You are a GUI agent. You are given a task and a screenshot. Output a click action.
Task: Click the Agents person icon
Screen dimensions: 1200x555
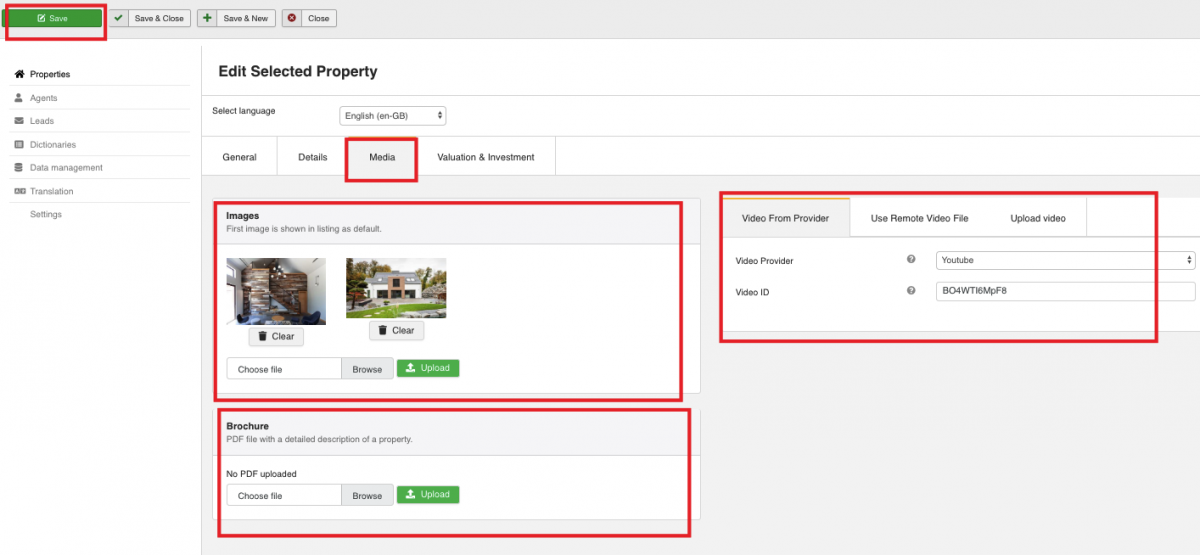(x=19, y=98)
